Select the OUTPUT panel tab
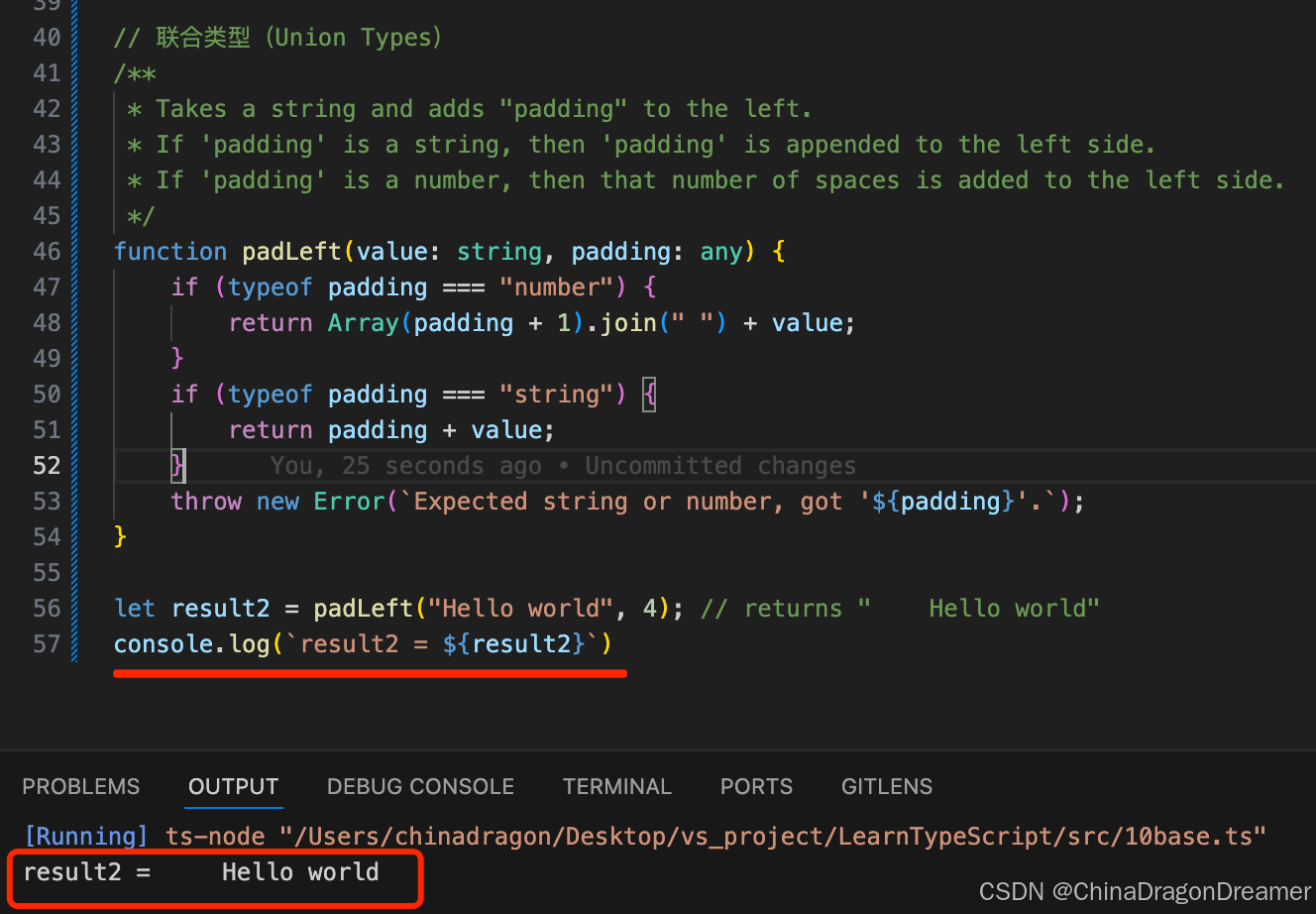1316x914 pixels. click(234, 786)
